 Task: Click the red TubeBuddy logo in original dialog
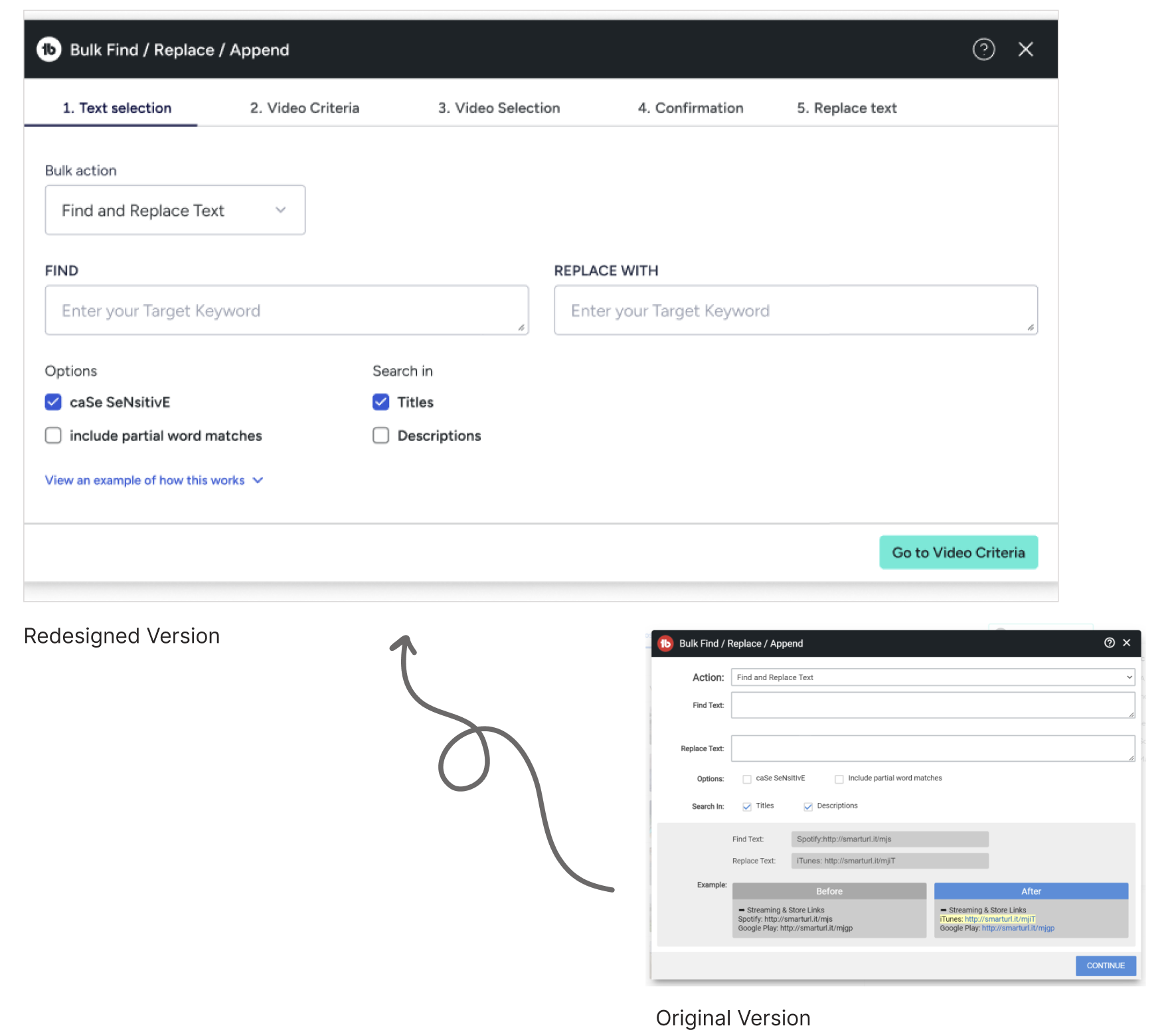pyautogui.click(x=665, y=644)
